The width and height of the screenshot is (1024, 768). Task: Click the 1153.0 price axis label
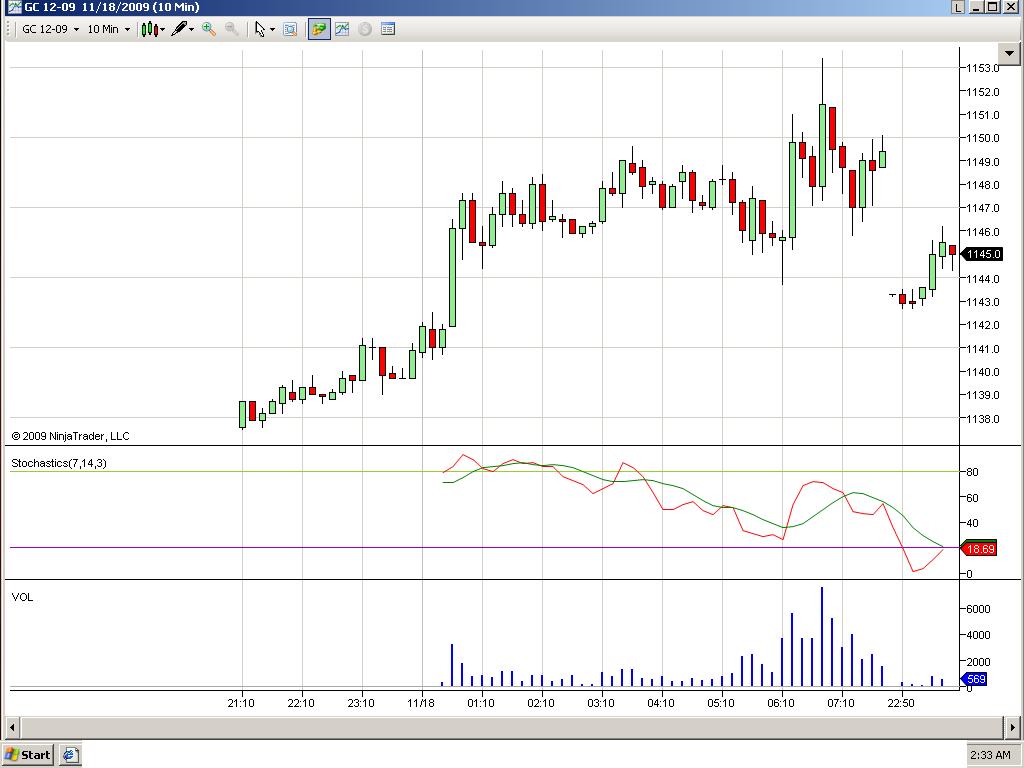pyautogui.click(x=983, y=68)
